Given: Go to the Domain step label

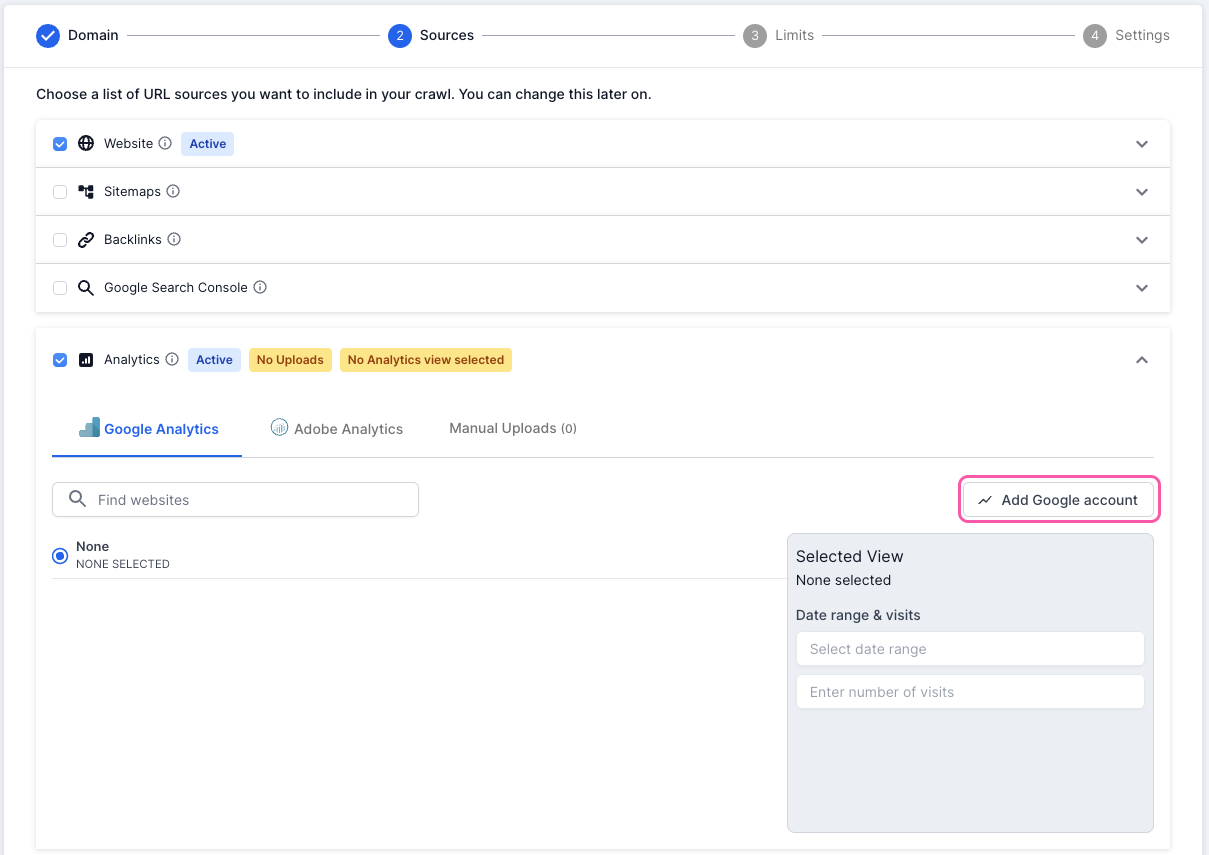Looking at the screenshot, I should pos(93,35).
